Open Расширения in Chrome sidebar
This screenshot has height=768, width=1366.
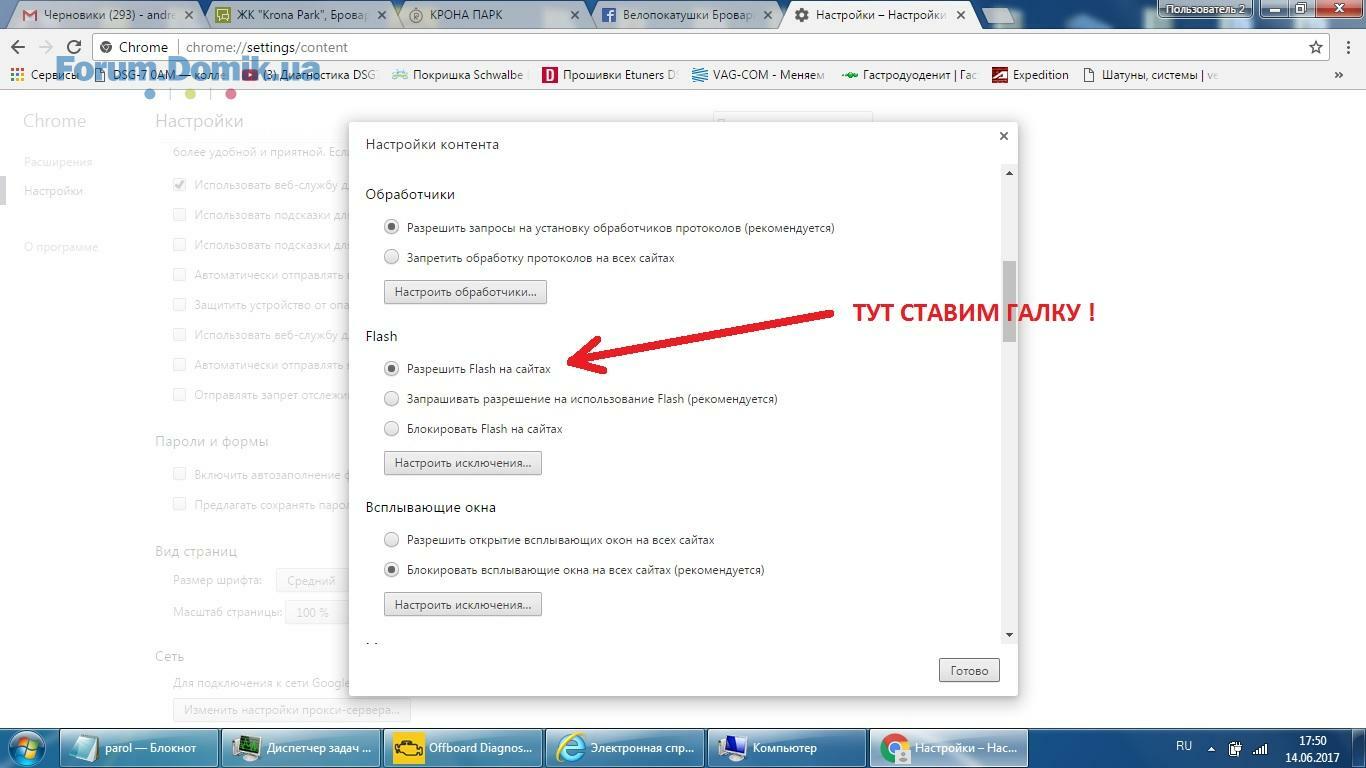58,162
